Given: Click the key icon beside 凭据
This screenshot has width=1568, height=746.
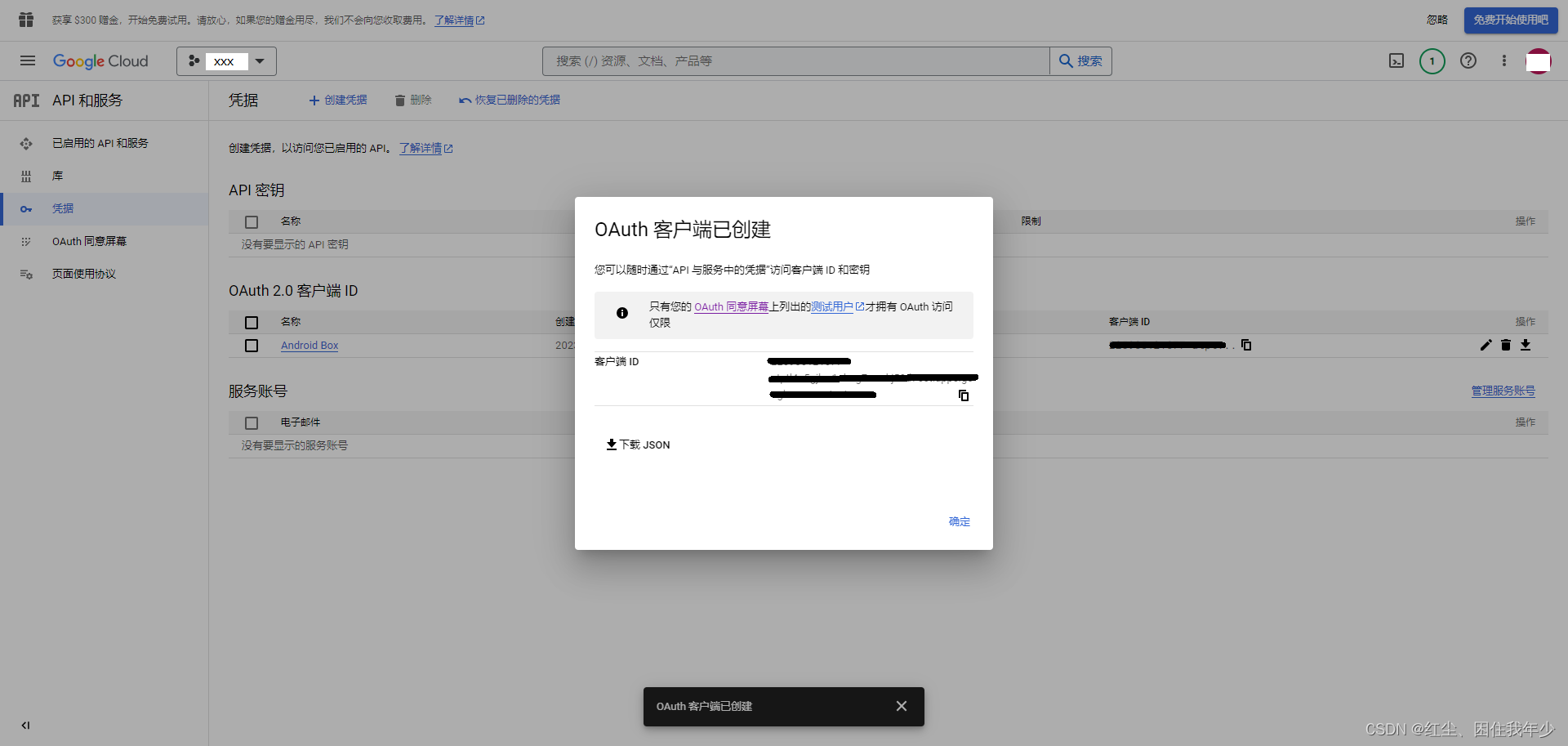Looking at the screenshot, I should pyautogui.click(x=26, y=209).
